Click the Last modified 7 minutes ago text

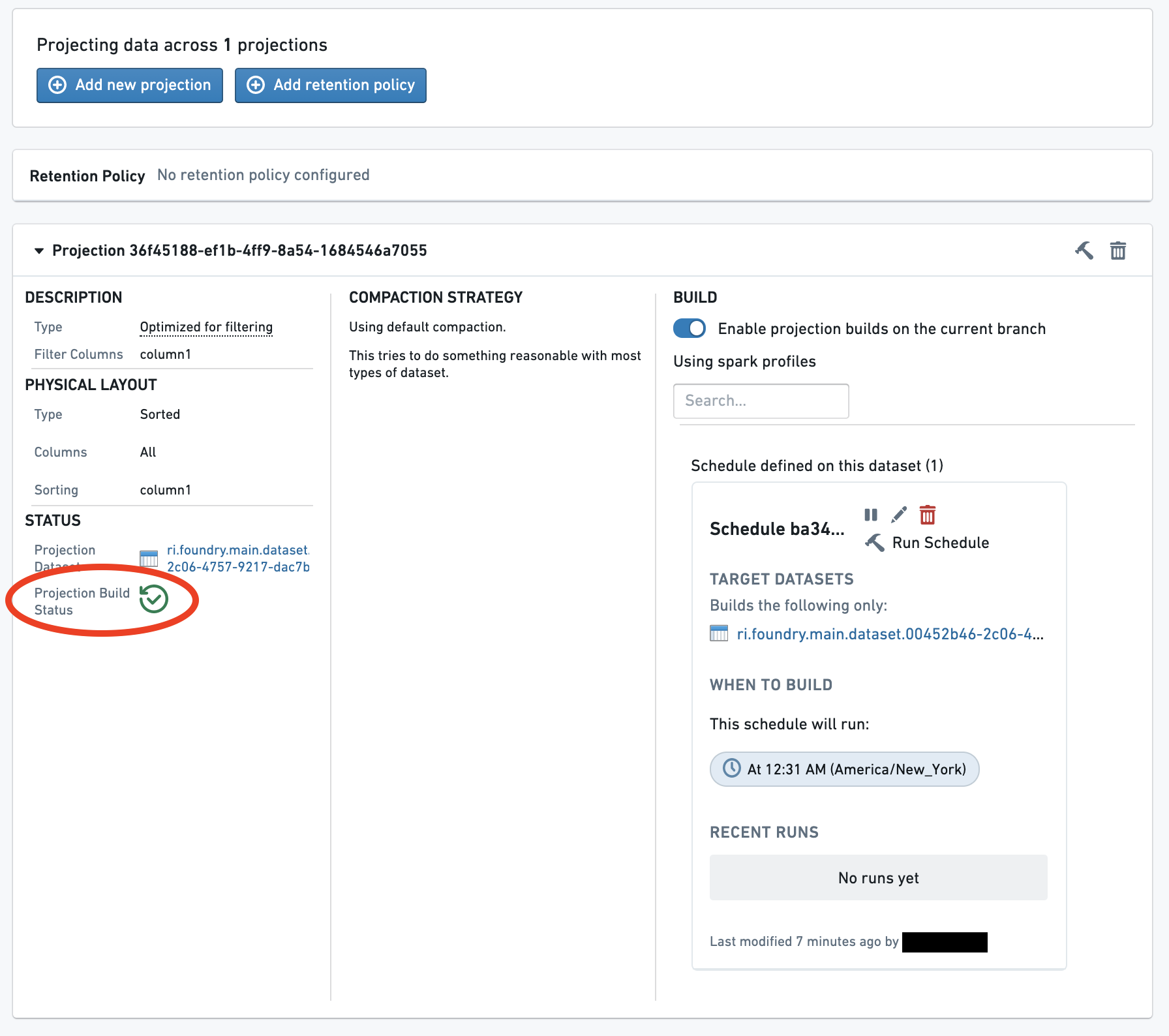pyautogui.click(x=804, y=941)
